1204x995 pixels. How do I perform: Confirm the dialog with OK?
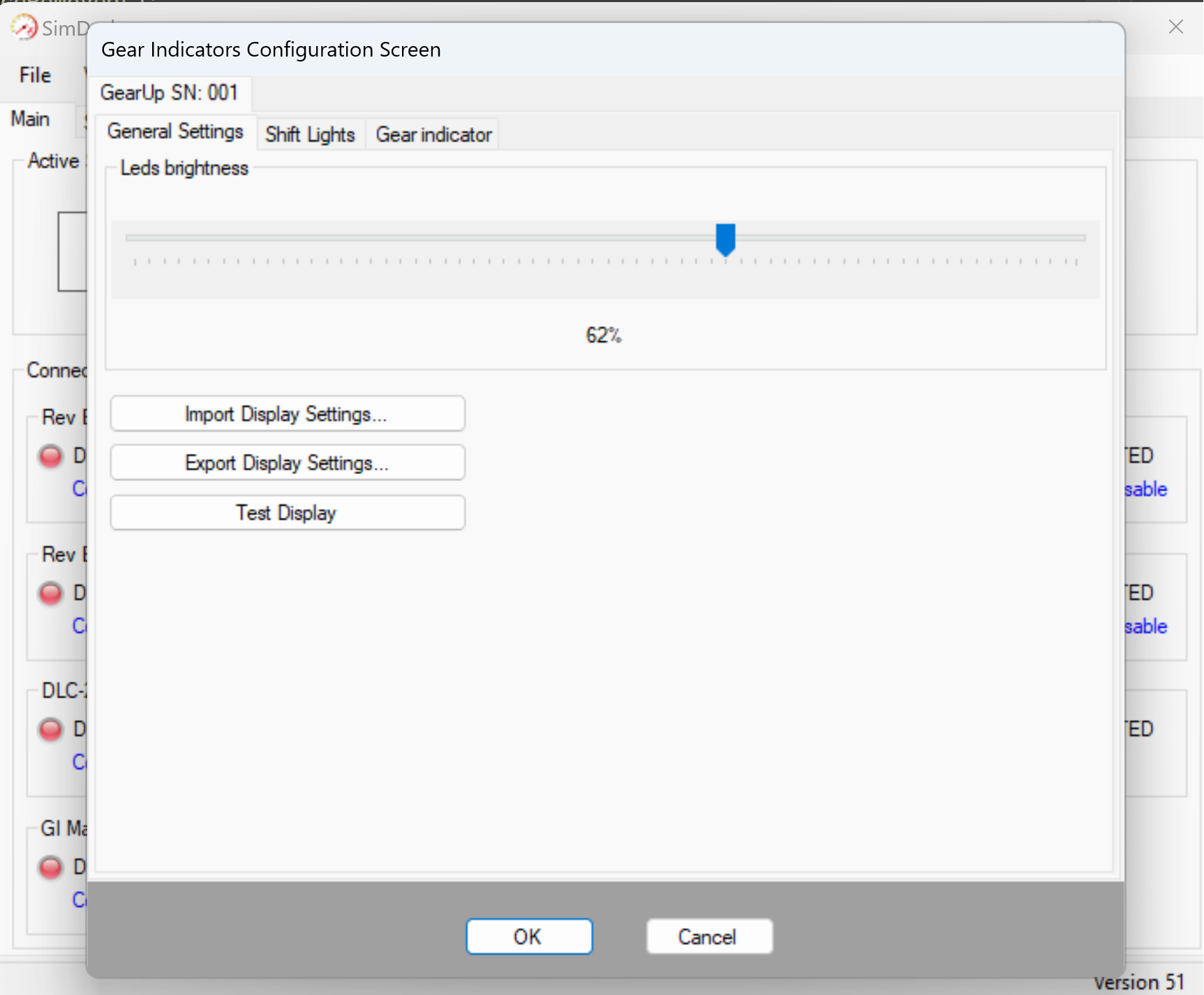pyautogui.click(x=528, y=936)
